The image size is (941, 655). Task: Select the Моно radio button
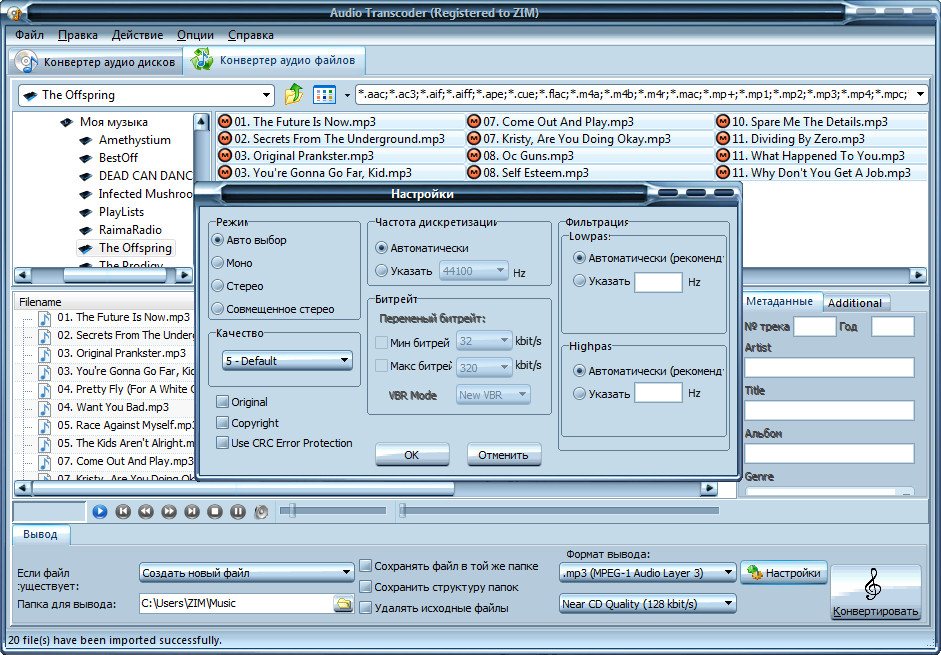pos(218,263)
